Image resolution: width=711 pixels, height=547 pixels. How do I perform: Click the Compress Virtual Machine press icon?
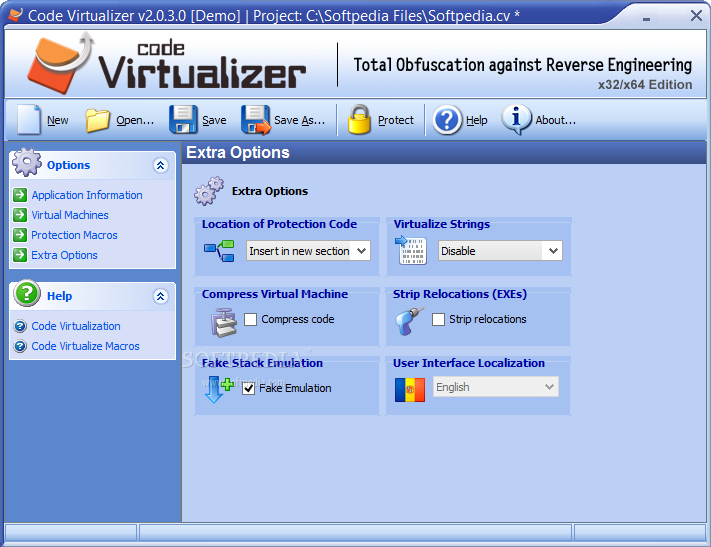[223, 322]
